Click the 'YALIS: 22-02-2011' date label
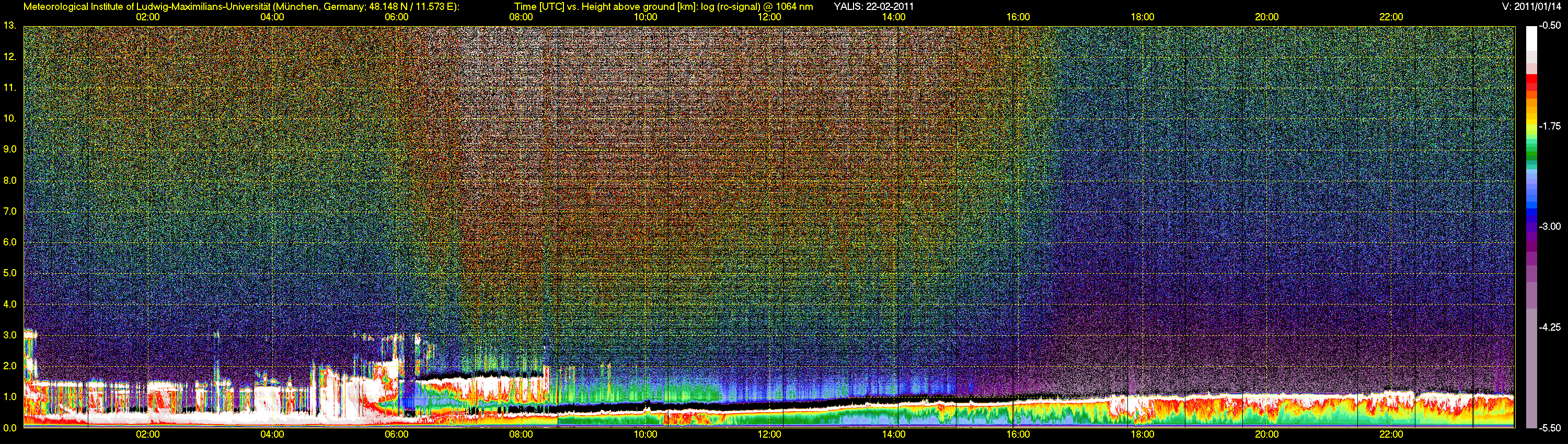Viewport: 1568px width, 444px height. (873, 7)
